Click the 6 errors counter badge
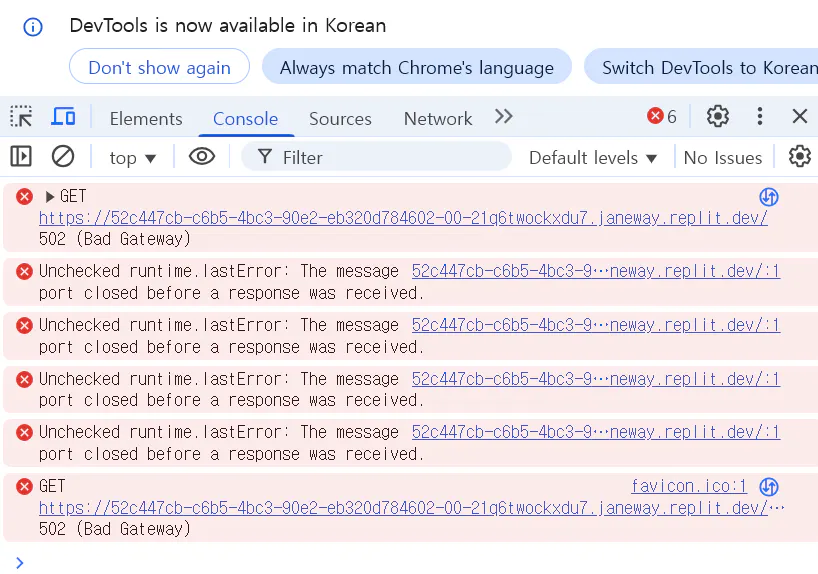The width and height of the screenshot is (818, 574). pyautogui.click(x=661, y=116)
